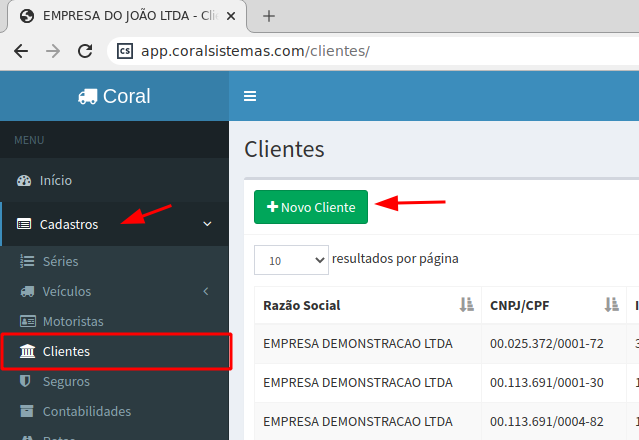
Task: Collapse the Cadastros menu section
Action: click(207, 224)
